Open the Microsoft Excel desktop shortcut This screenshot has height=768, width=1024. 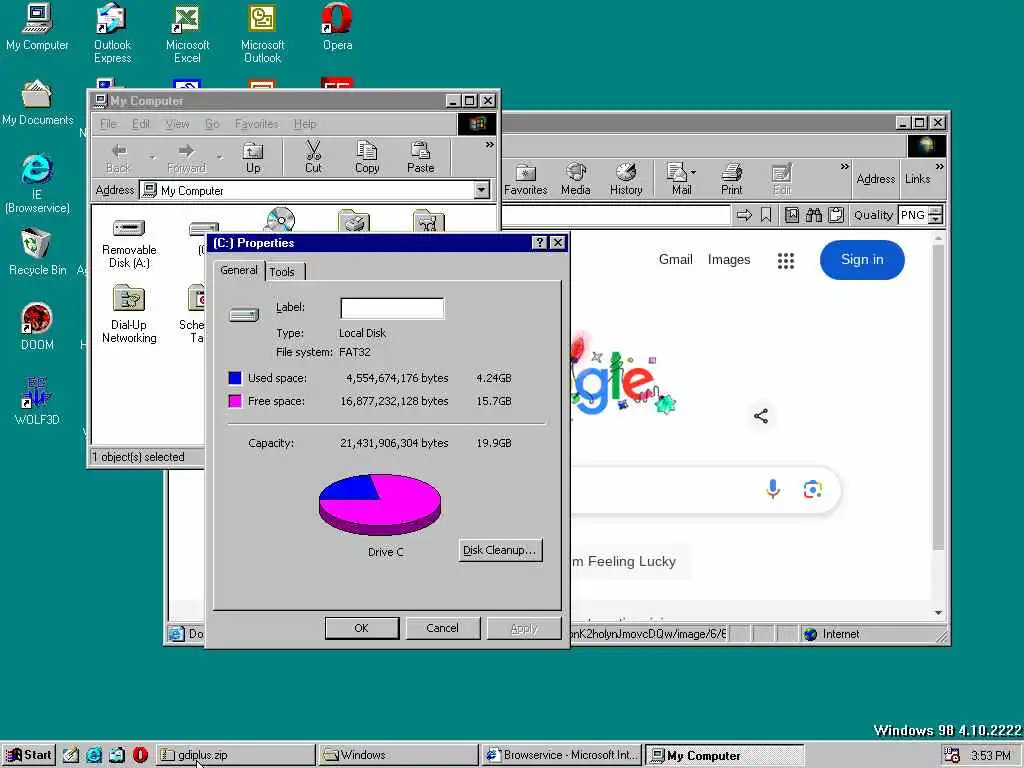(x=187, y=33)
